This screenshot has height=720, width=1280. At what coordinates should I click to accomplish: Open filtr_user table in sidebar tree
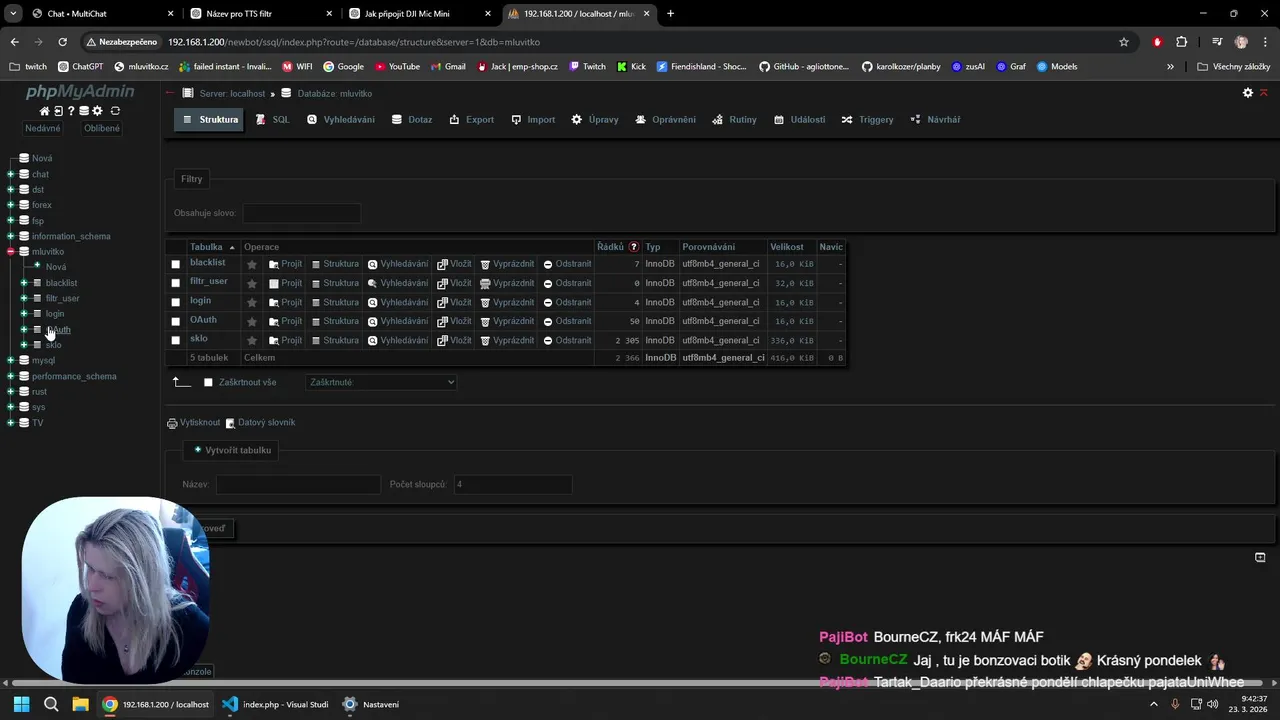pos(62,298)
